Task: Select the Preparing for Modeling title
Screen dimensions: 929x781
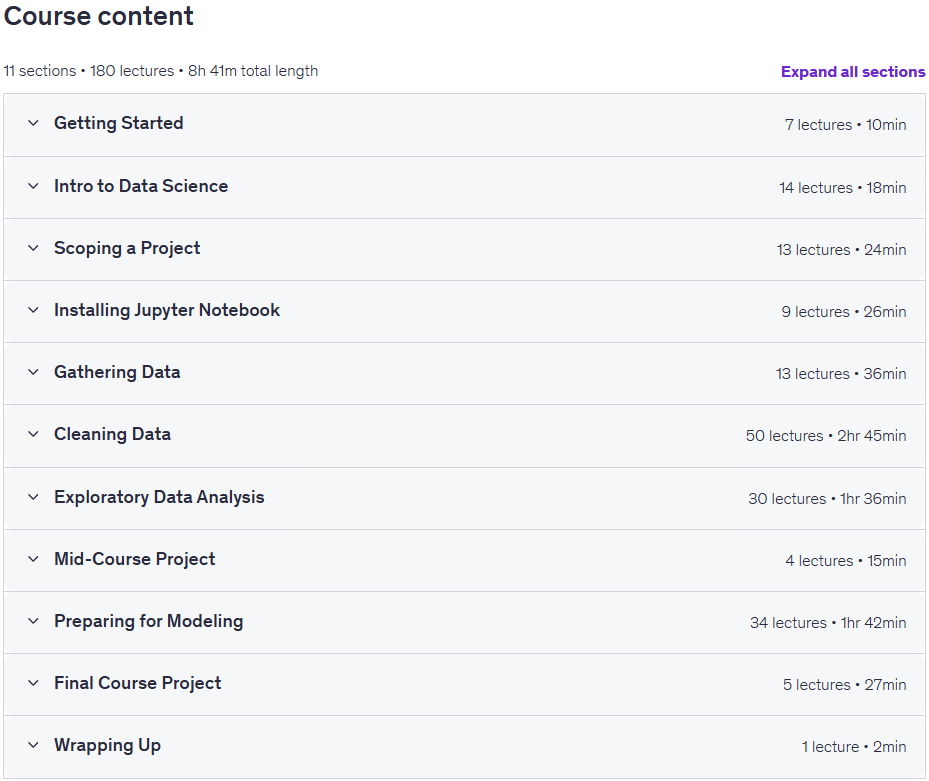Action: [x=148, y=621]
